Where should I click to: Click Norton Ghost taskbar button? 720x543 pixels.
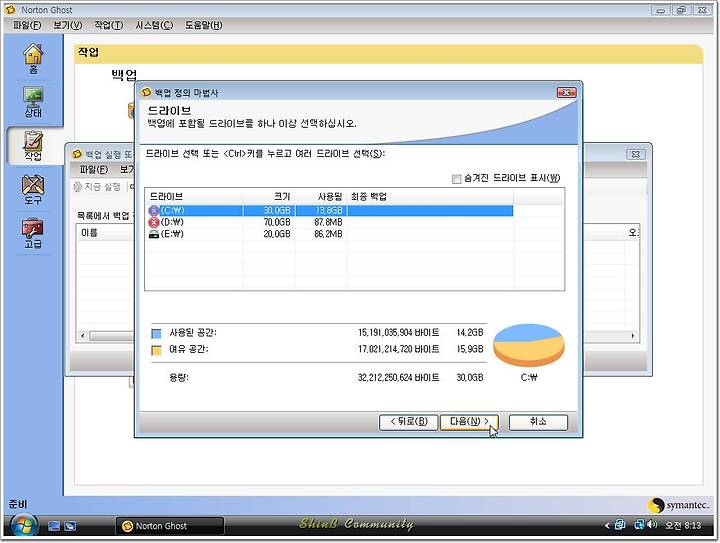pos(169,526)
